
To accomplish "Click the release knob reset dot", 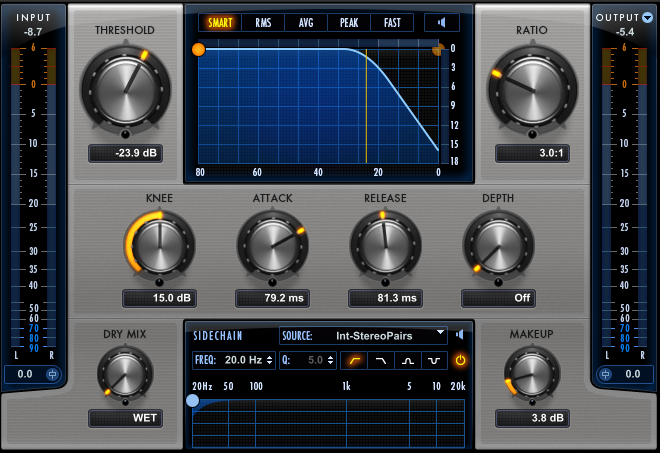I will click(385, 282).
